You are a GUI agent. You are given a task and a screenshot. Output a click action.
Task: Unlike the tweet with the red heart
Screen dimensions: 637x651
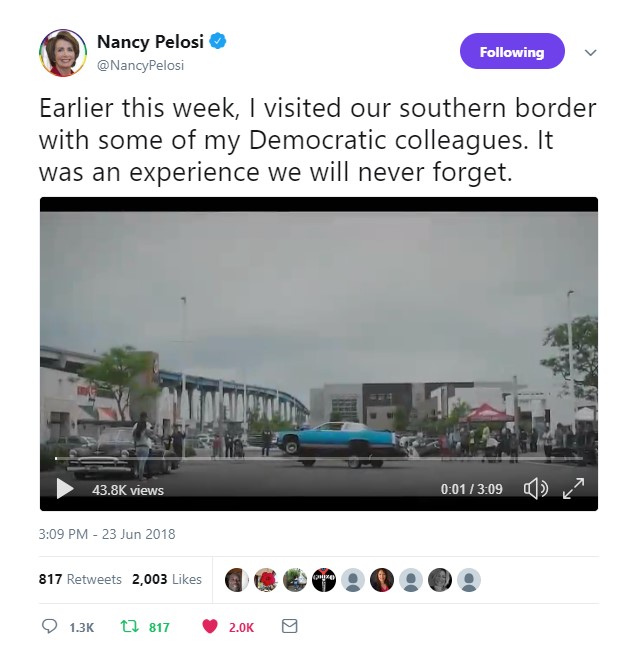[x=210, y=626]
